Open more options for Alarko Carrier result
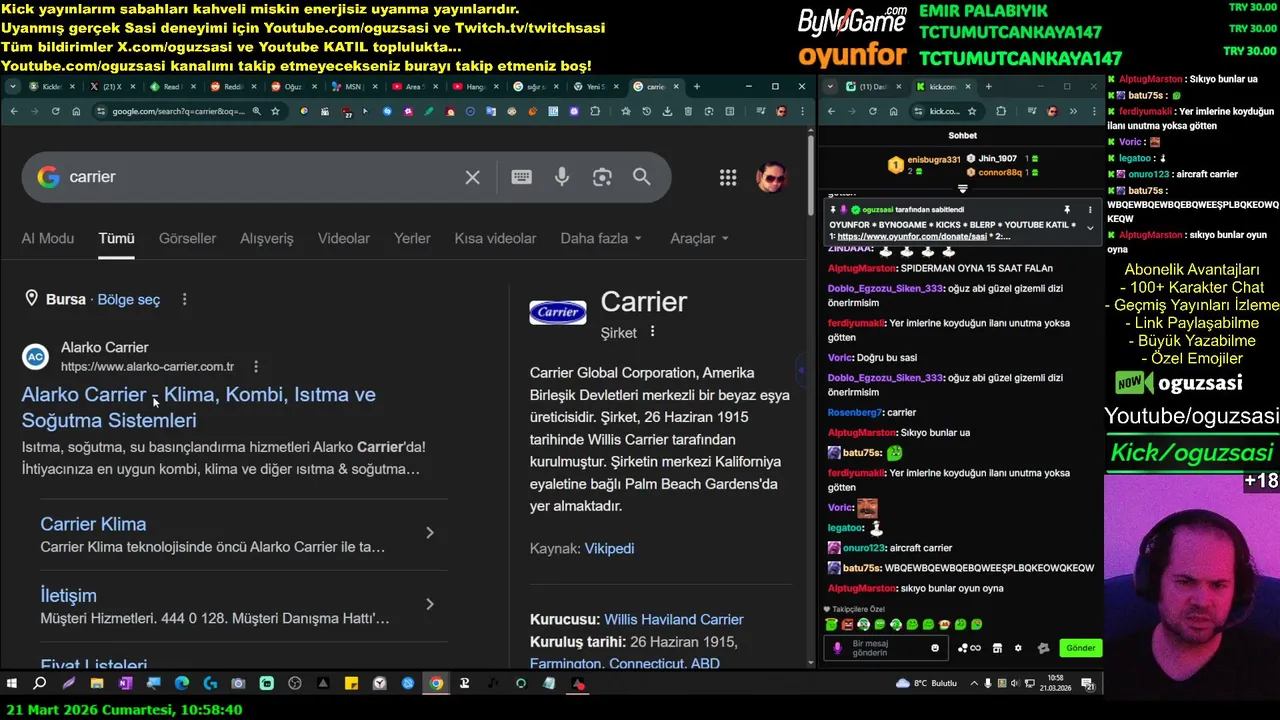 coord(256,367)
